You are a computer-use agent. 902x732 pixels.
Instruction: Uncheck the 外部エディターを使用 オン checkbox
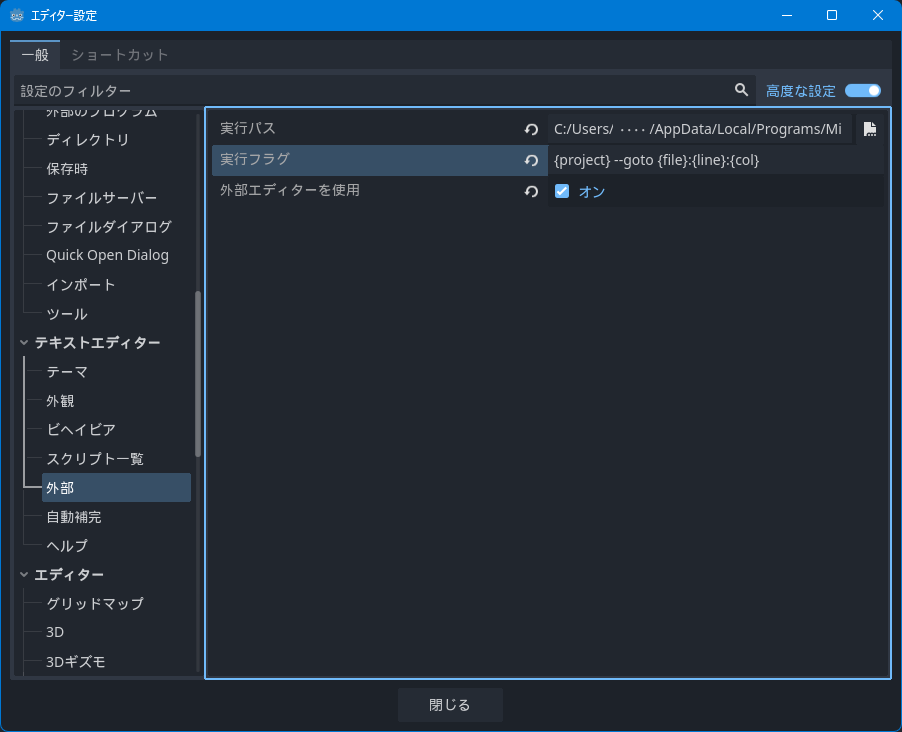(561, 191)
